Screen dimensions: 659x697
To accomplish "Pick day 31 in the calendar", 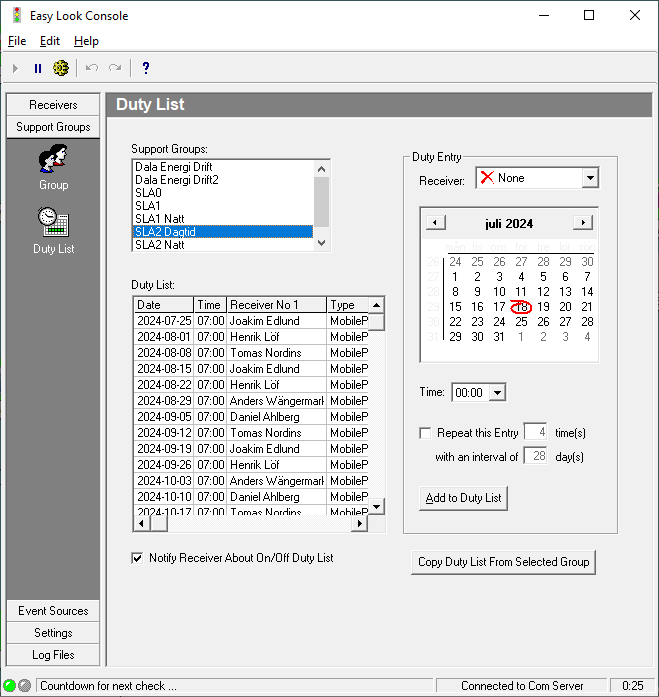I will tap(499, 337).
